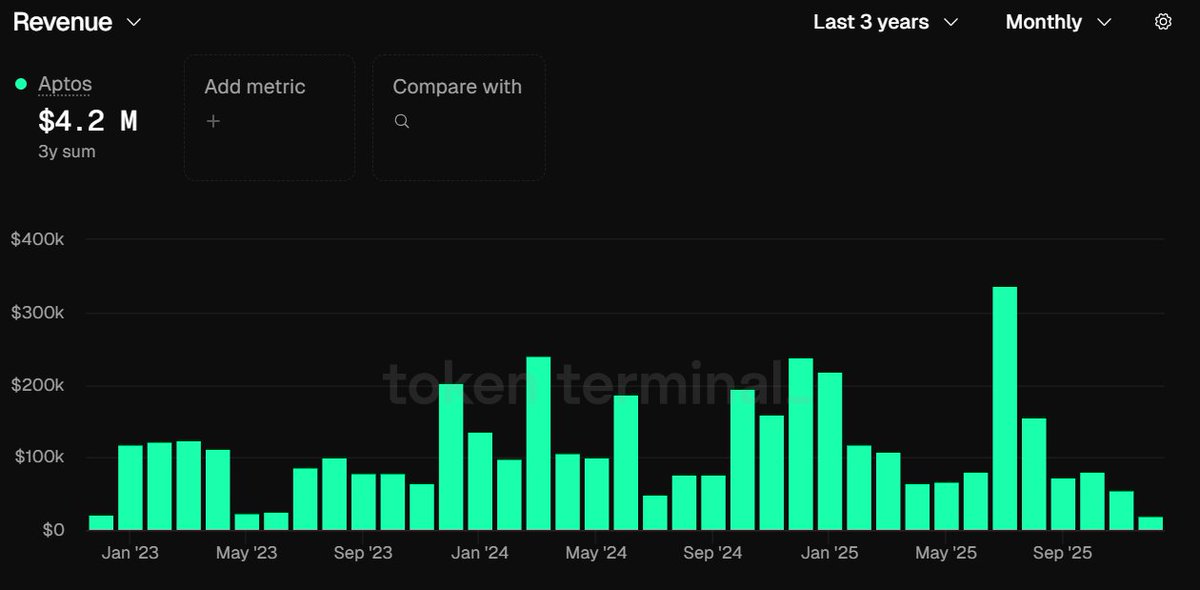Image resolution: width=1200 pixels, height=590 pixels.
Task: Click the Jan '24 axis label
Action: click(480, 553)
